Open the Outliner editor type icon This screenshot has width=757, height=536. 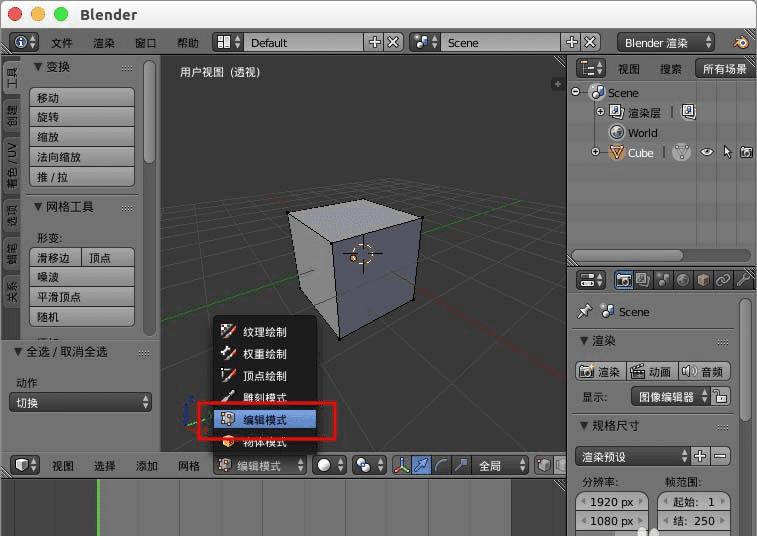(x=590, y=69)
